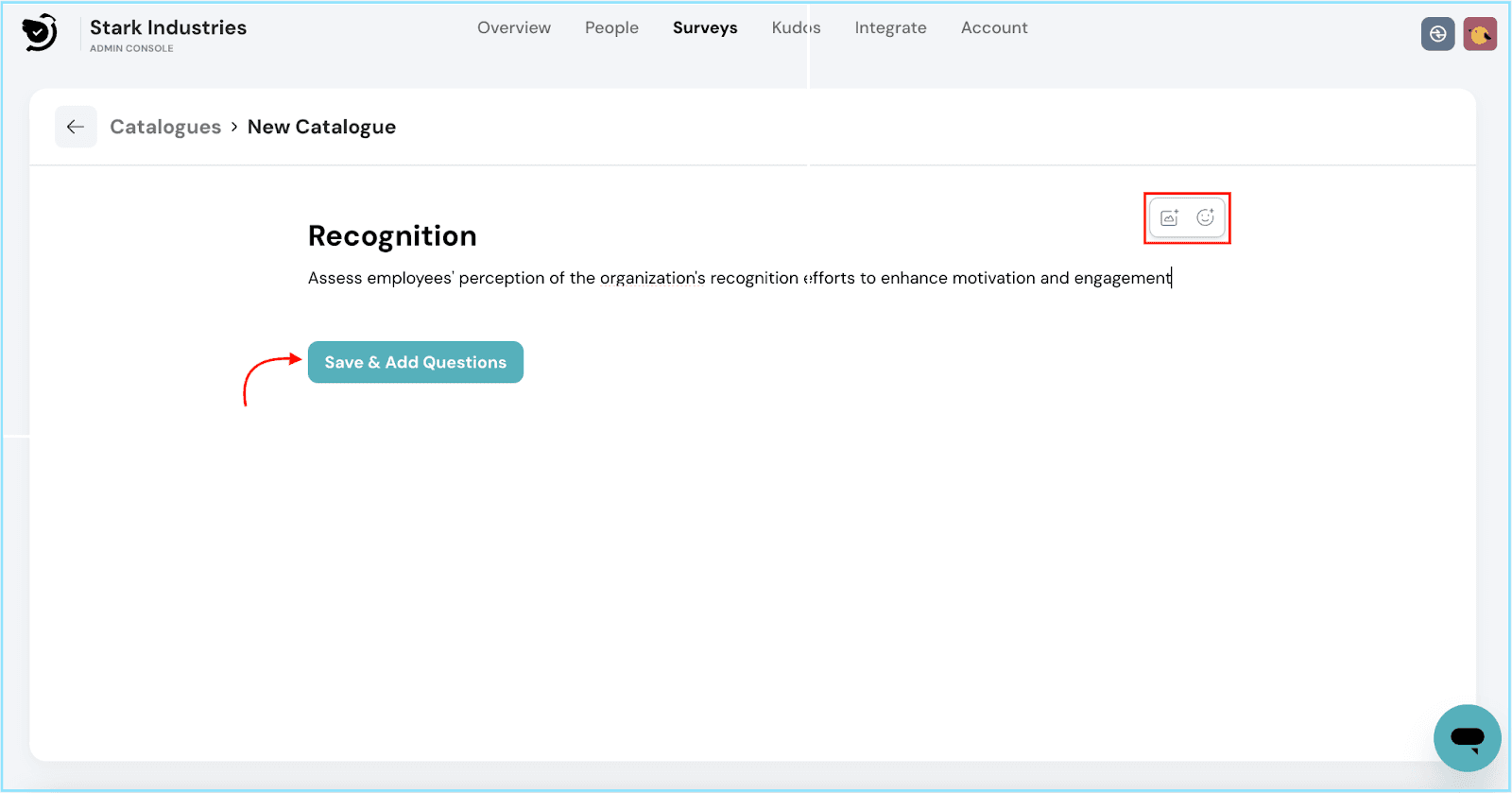Click the Catalogues breadcrumb link
The image size is (1512, 793).
tap(165, 127)
